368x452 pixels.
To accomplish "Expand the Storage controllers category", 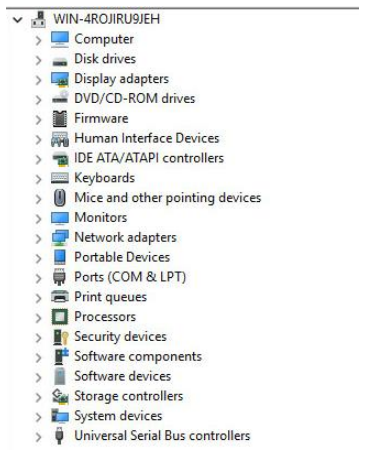I will [38, 397].
